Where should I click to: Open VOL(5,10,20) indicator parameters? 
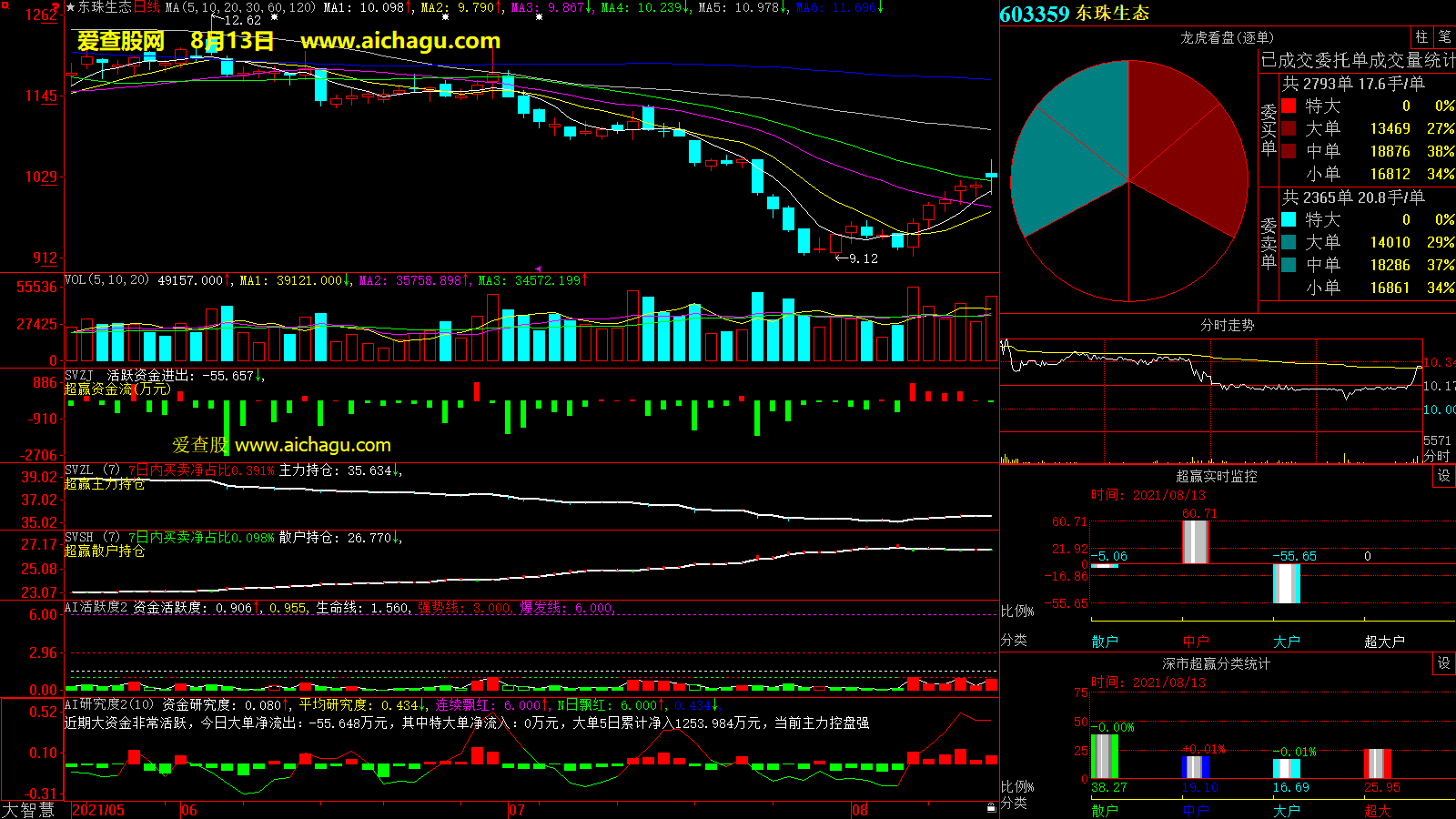pos(106,280)
